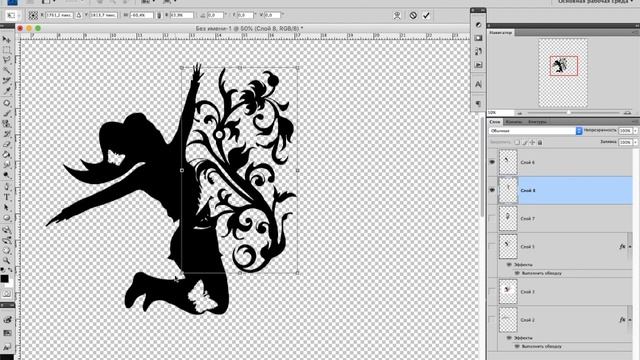Select the Rectangular Marquee tool
Viewport: 640px width, 360px height.
click(6, 50)
